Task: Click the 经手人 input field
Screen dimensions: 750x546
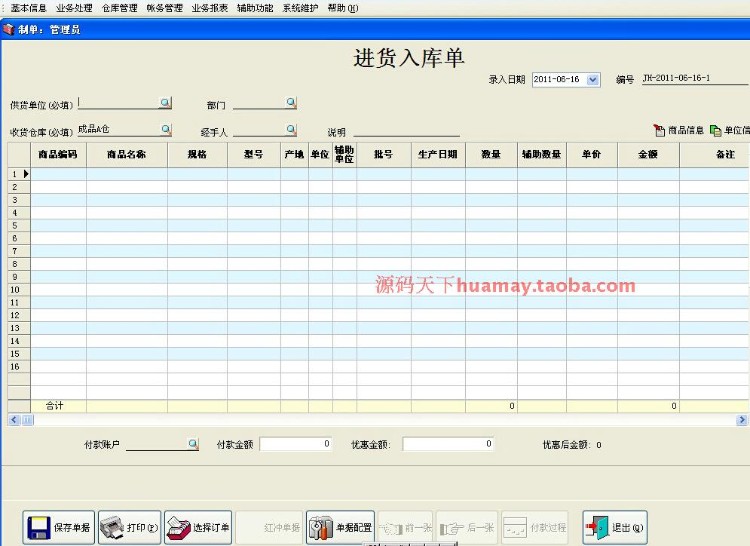Action: pos(259,130)
